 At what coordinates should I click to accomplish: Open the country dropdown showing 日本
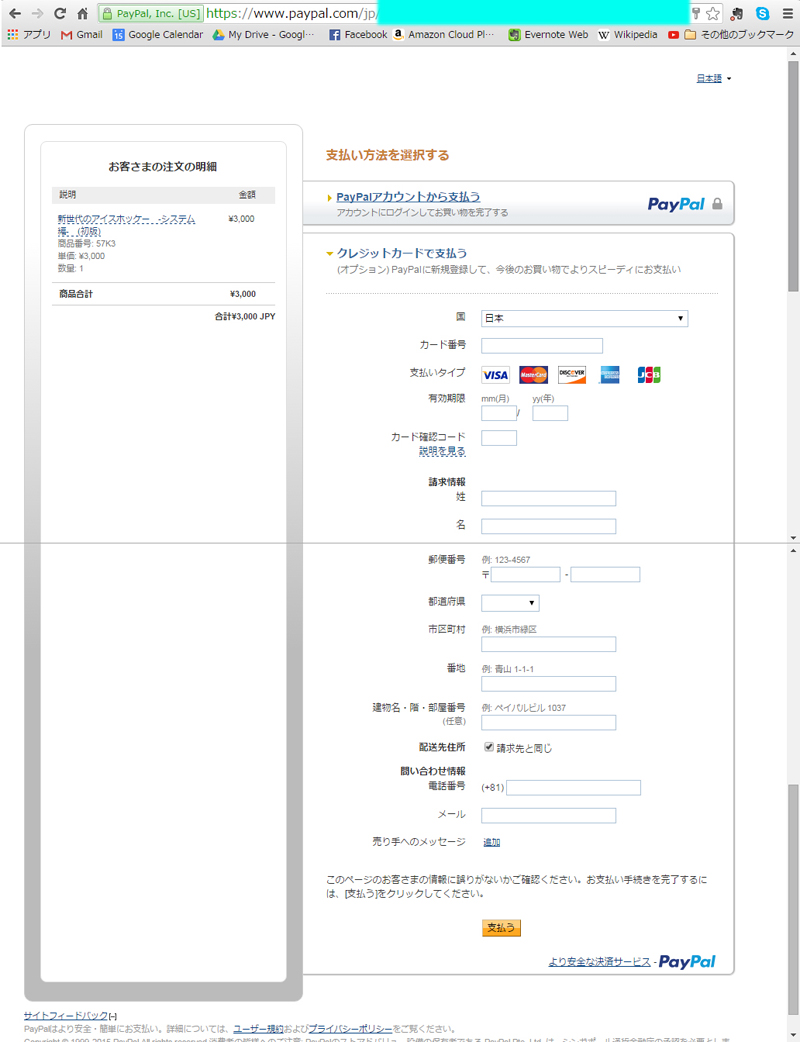584,318
